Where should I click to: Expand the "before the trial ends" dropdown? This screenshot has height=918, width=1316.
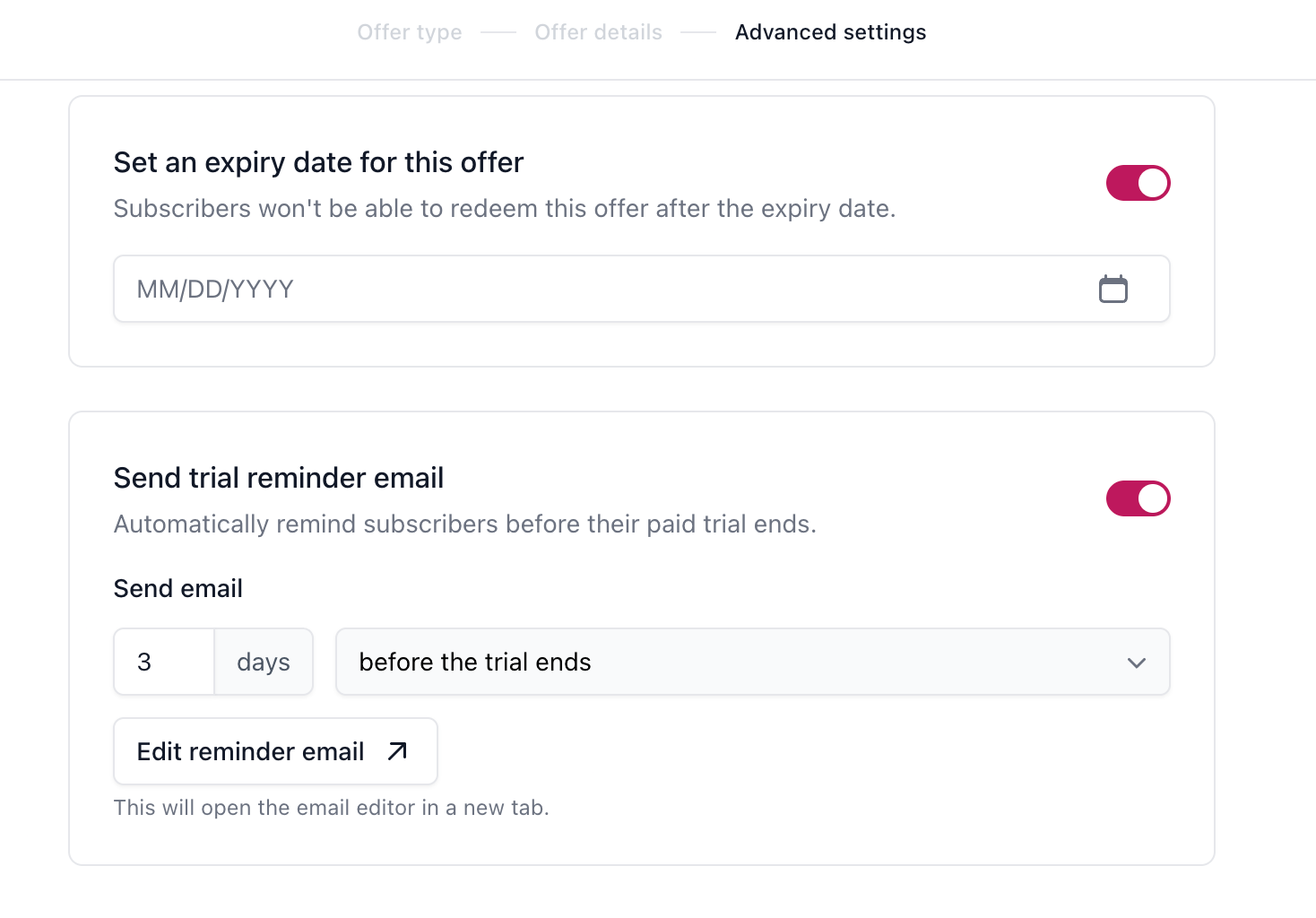point(753,662)
